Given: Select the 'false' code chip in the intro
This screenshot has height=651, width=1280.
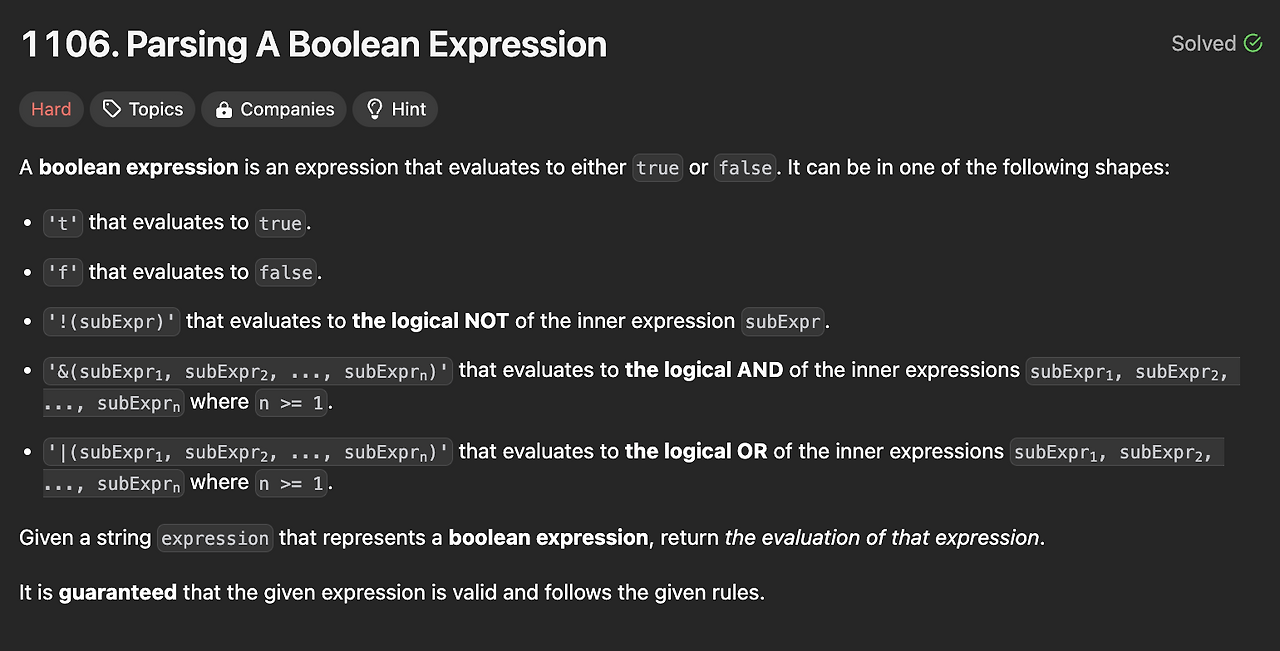Looking at the screenshot, I should click(745, 168).
